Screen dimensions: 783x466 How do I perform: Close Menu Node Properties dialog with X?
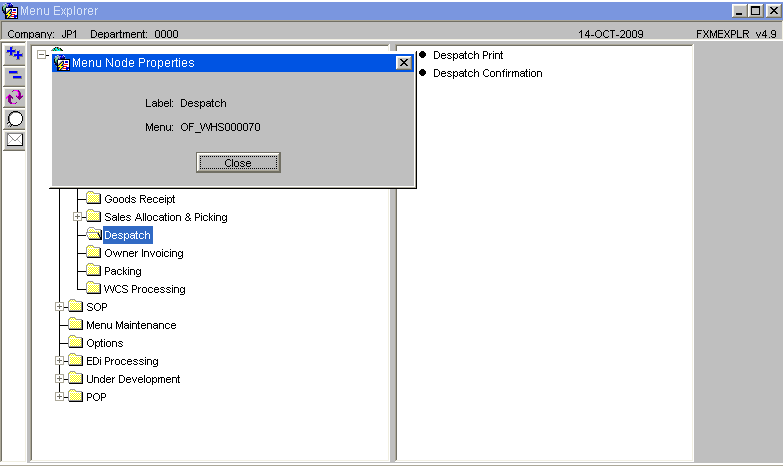coord(403,63)
